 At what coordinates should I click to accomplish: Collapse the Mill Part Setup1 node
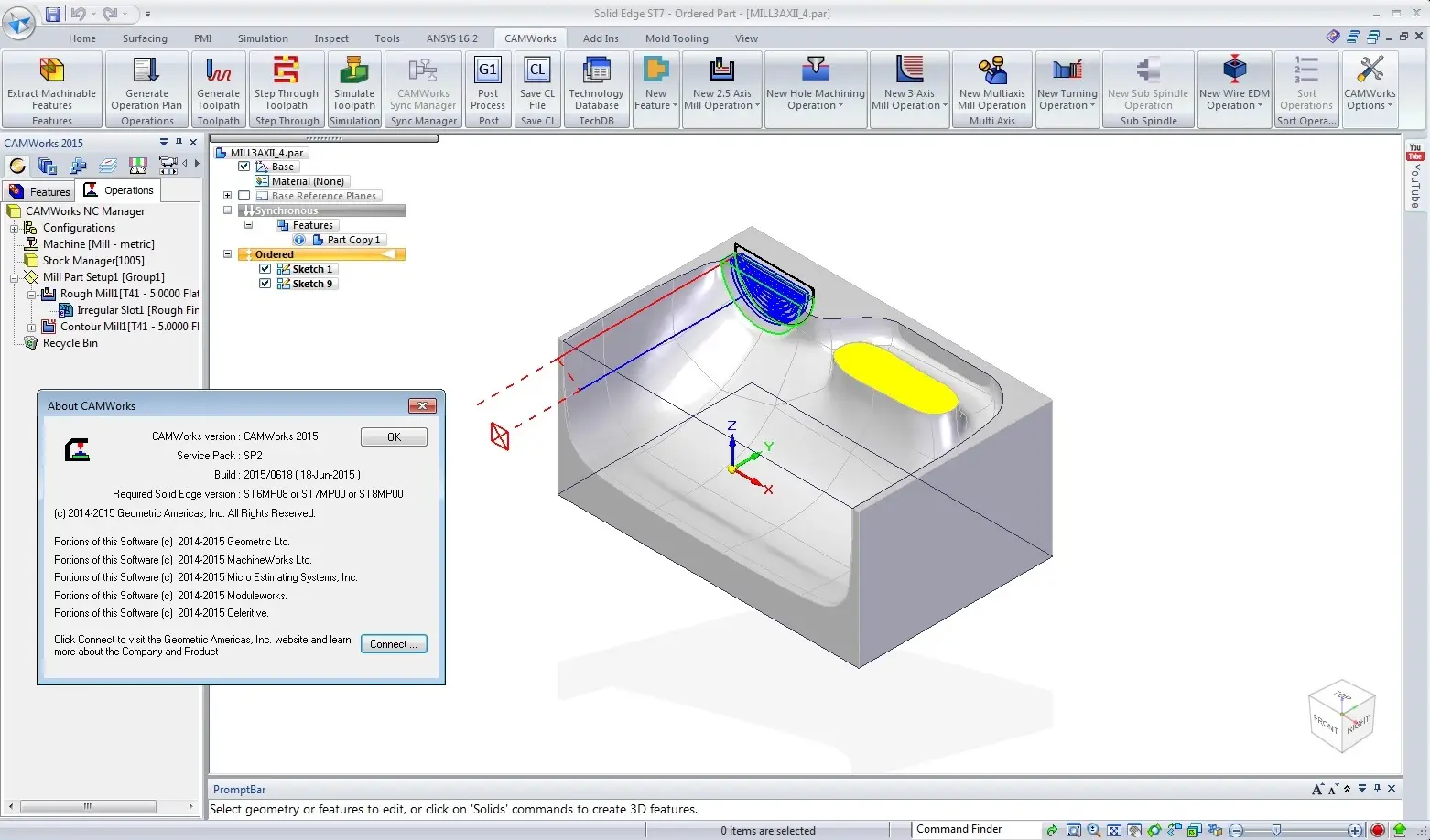[x=15, y=277]
